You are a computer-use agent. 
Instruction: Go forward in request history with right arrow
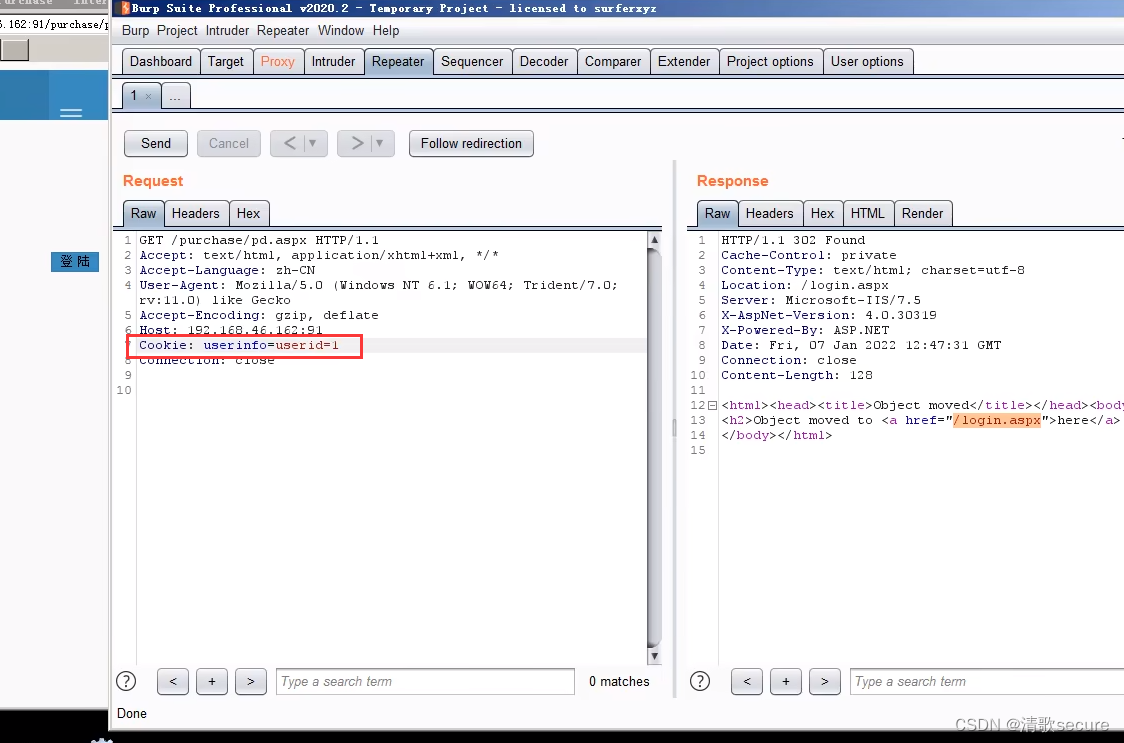pyautogui.click(x=356, y=143)
